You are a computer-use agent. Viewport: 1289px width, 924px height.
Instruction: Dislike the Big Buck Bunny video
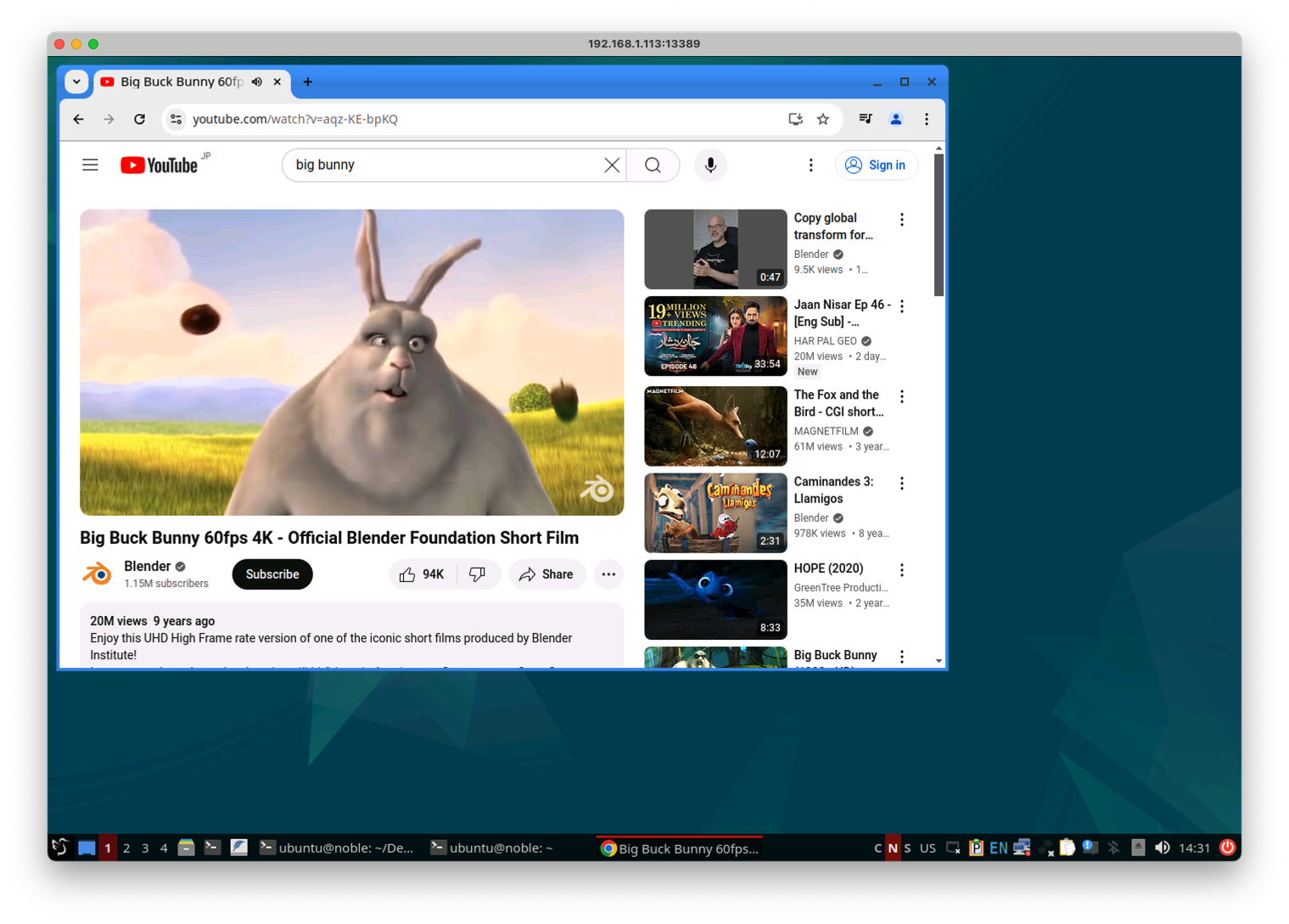click(x=478, y=574)
